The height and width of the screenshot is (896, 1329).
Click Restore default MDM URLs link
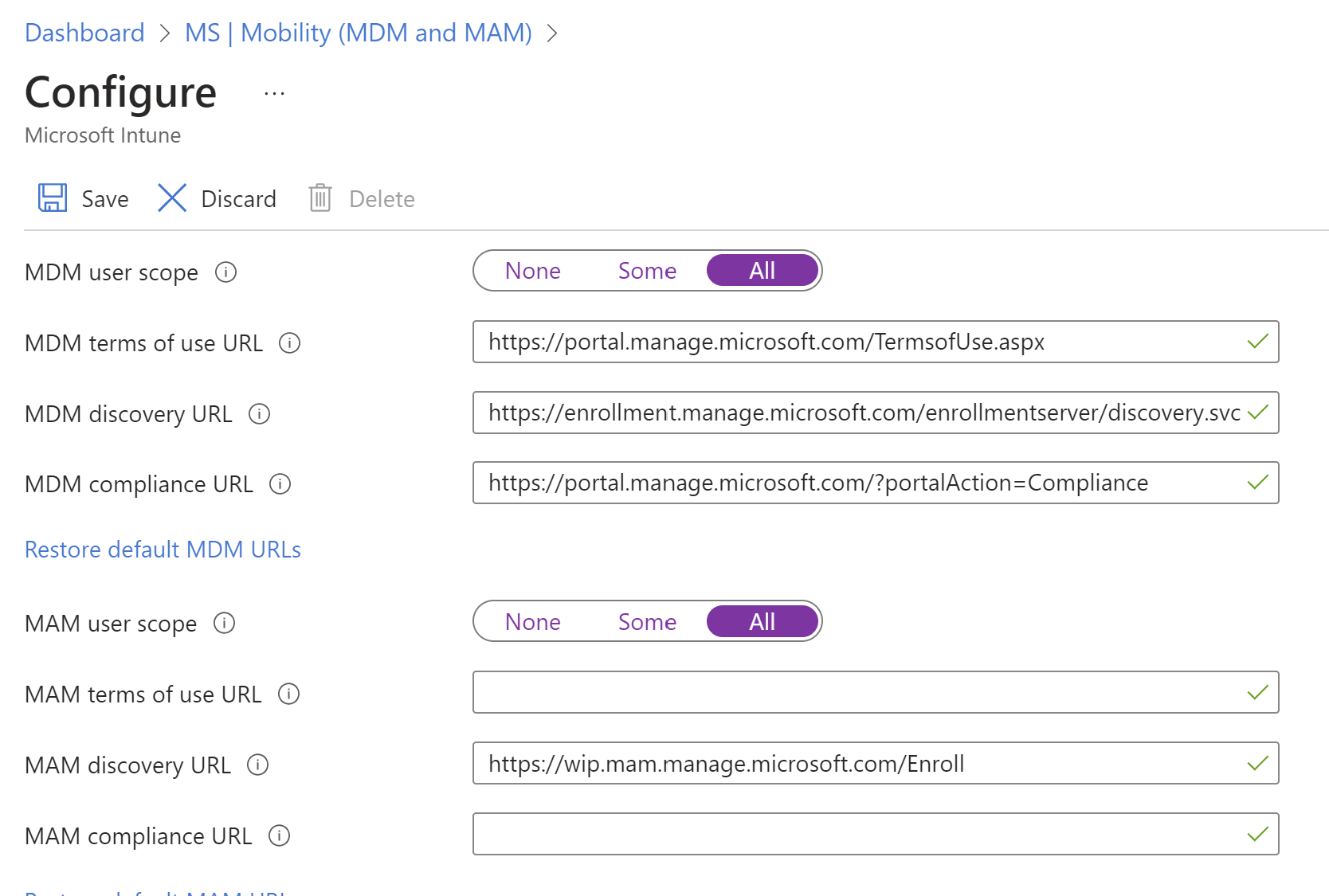click(x=163, y=550)
